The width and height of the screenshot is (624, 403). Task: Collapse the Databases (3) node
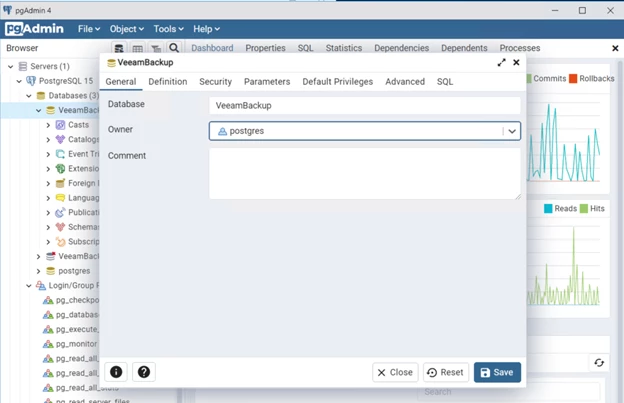(29, 96)
